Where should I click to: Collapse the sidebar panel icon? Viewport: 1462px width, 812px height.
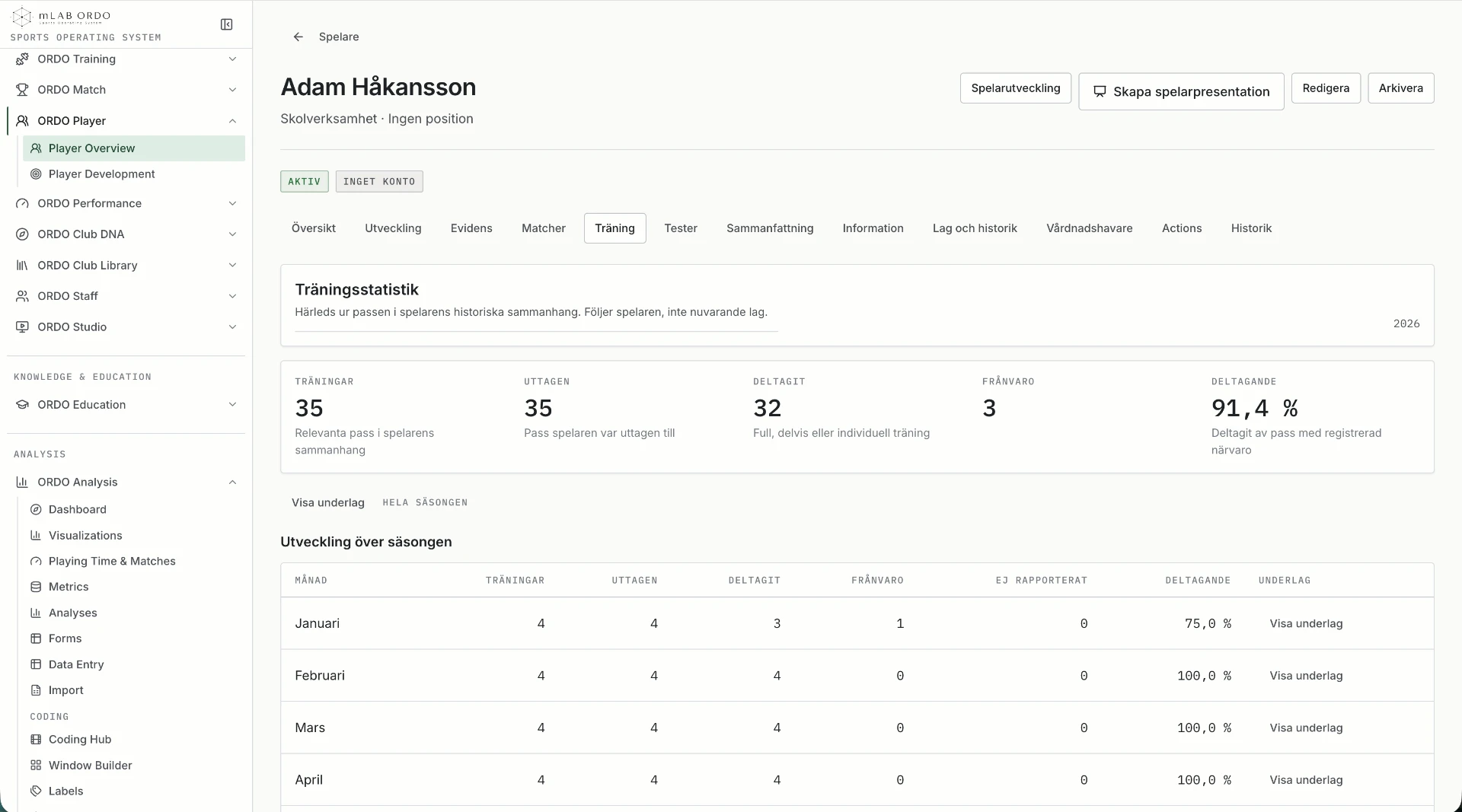tap(226, 24)
